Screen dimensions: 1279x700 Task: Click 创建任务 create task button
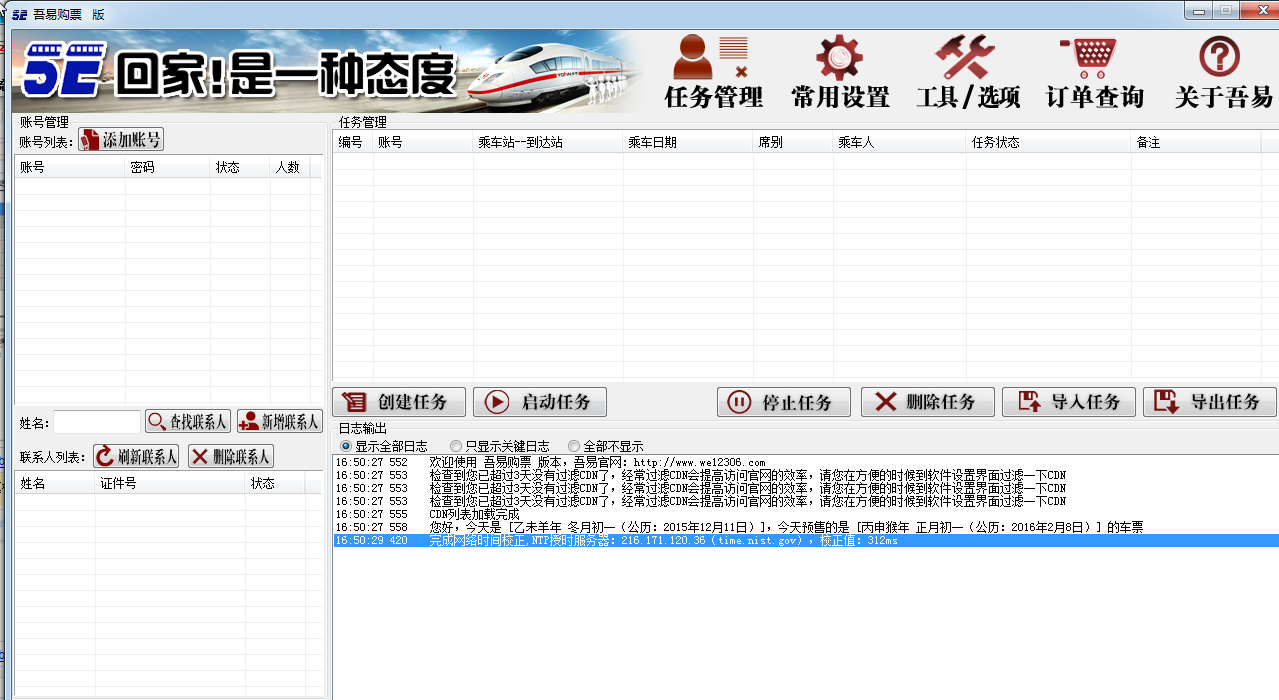pyautogui.click(x=400, y=402)
